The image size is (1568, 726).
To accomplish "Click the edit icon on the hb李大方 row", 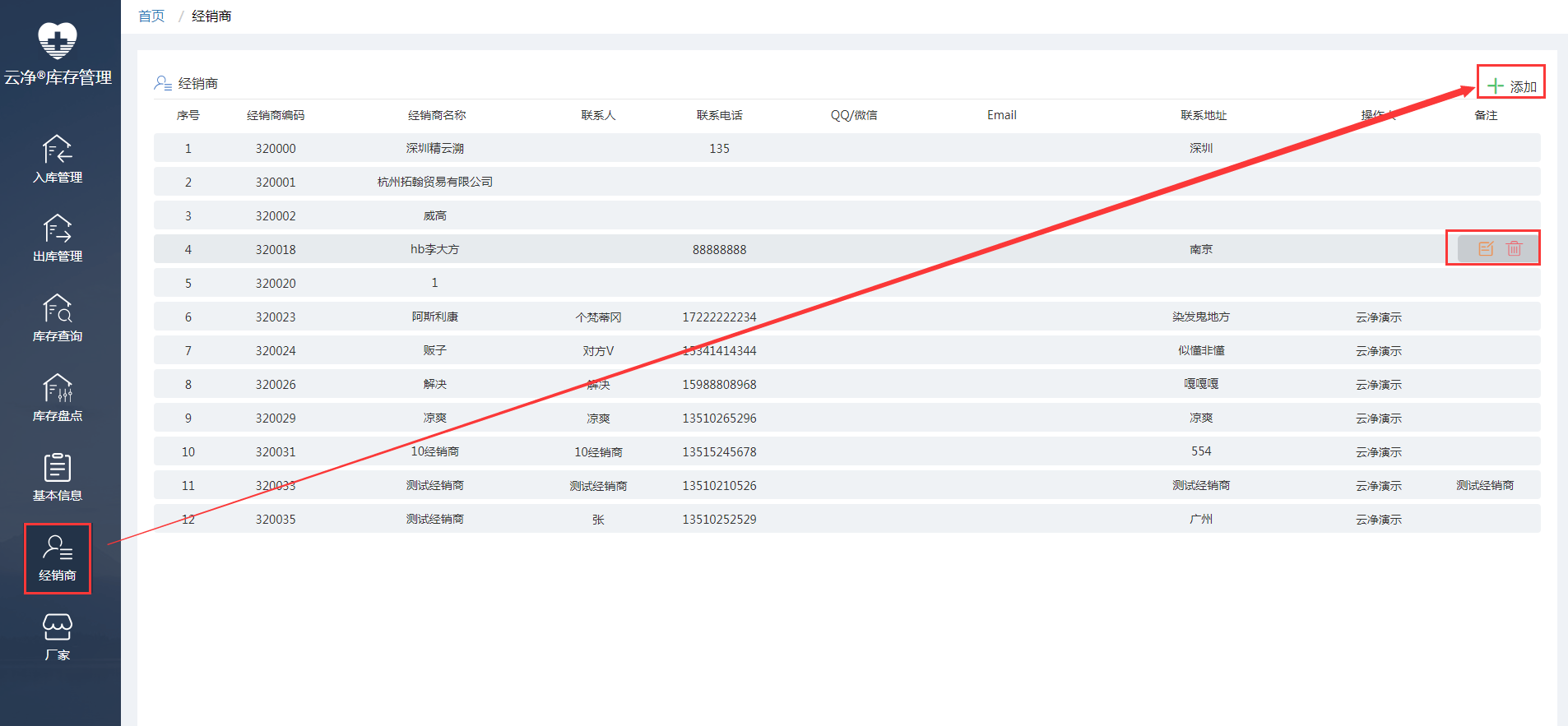I will 1485,248.
